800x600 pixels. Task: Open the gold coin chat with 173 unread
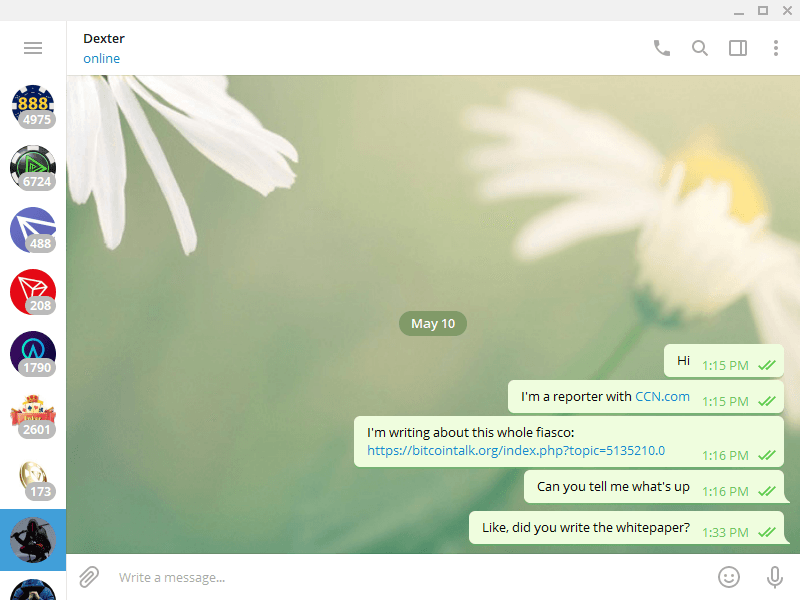coord(33,478)
